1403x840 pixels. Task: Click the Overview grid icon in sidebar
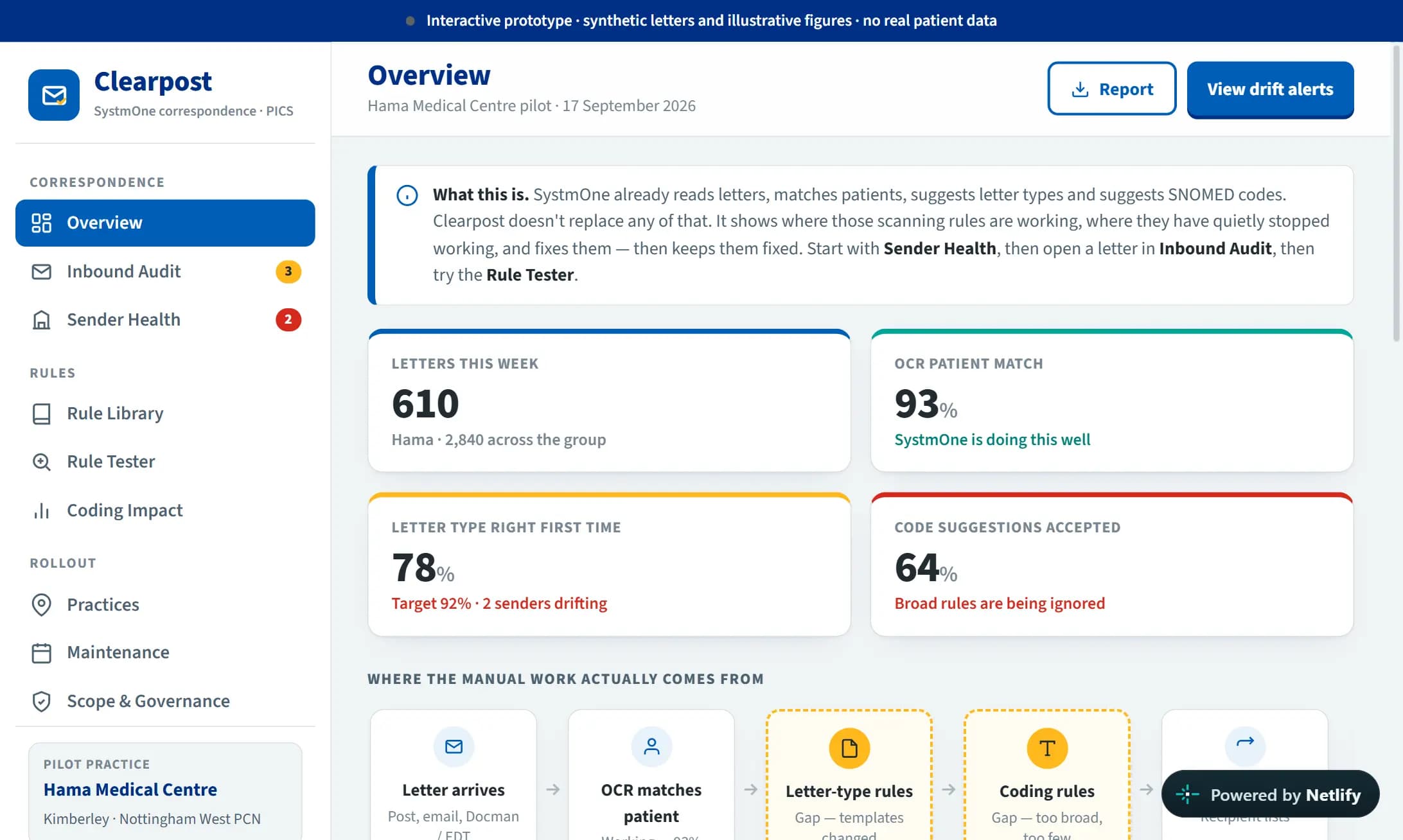tap(42, 223)
